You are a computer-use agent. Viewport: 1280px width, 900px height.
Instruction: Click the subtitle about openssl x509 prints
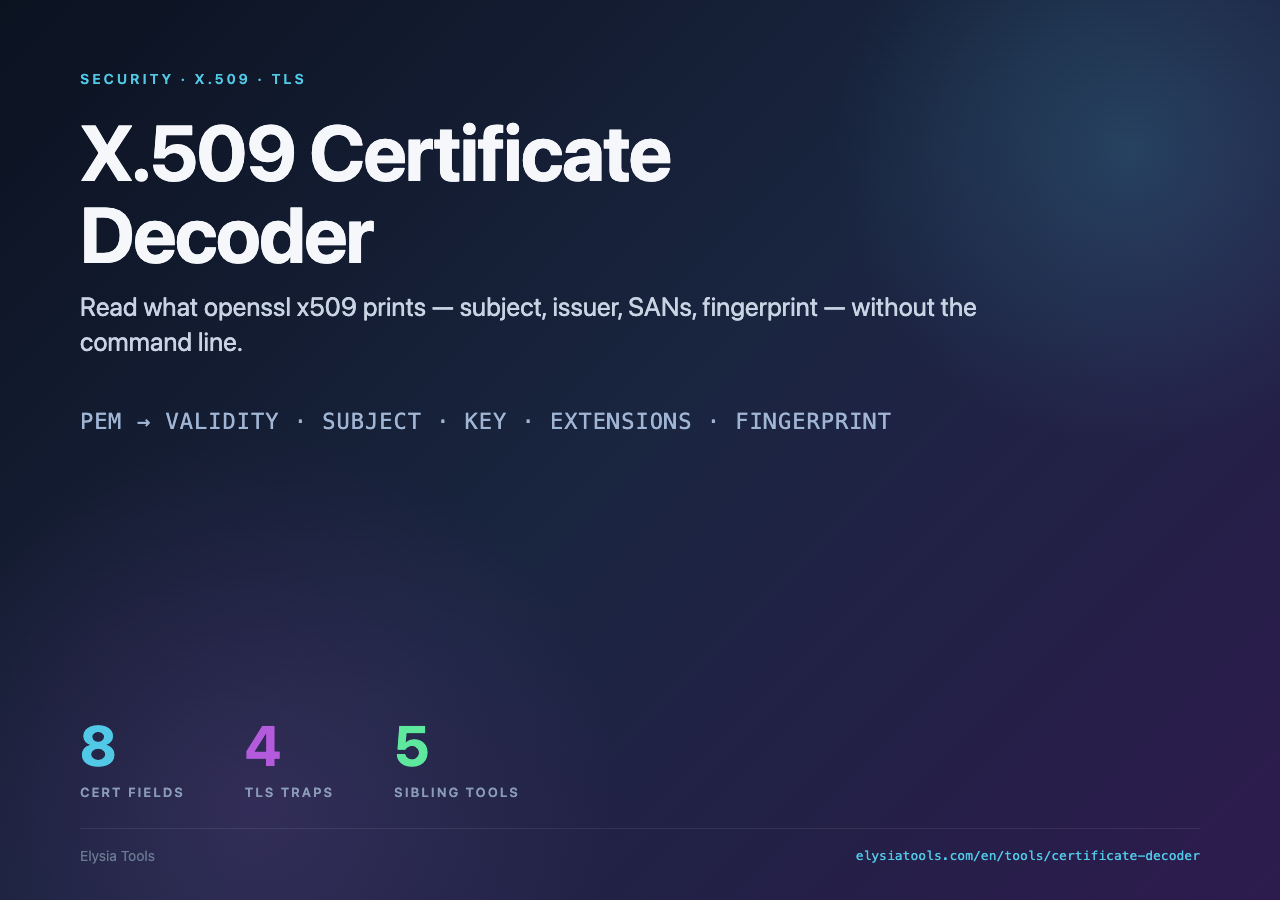[528, 325]
